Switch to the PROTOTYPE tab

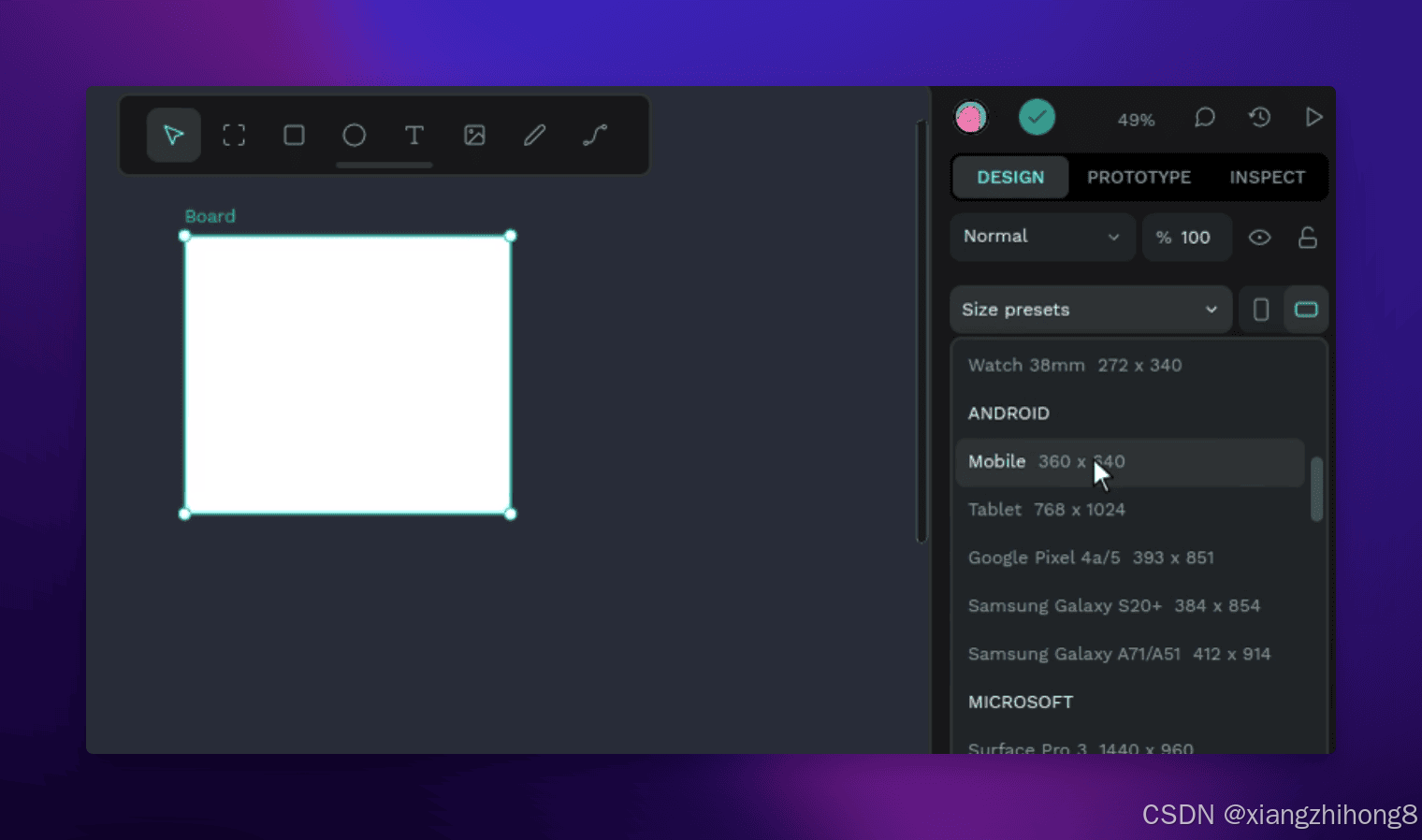pos(1139,178)
